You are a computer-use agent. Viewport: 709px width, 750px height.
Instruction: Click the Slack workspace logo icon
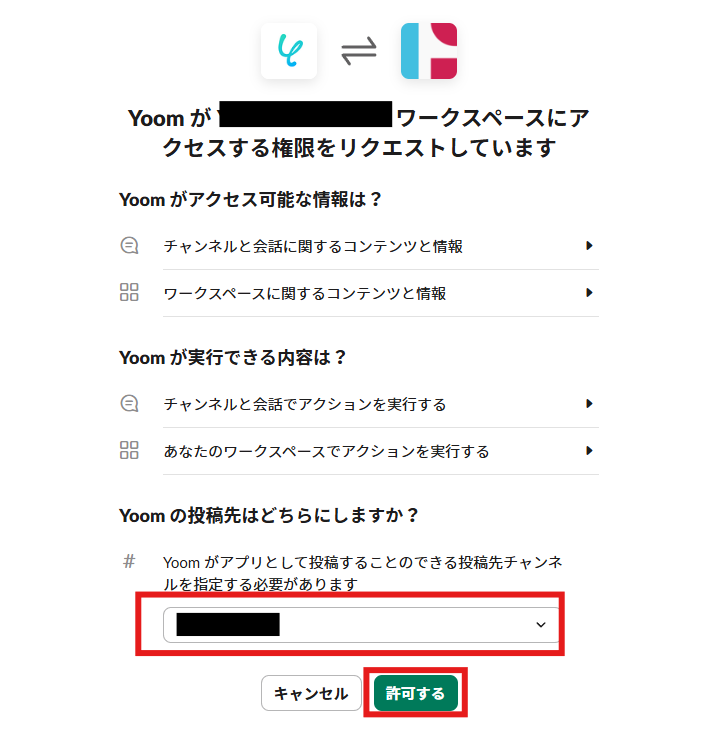pos(429,51)
